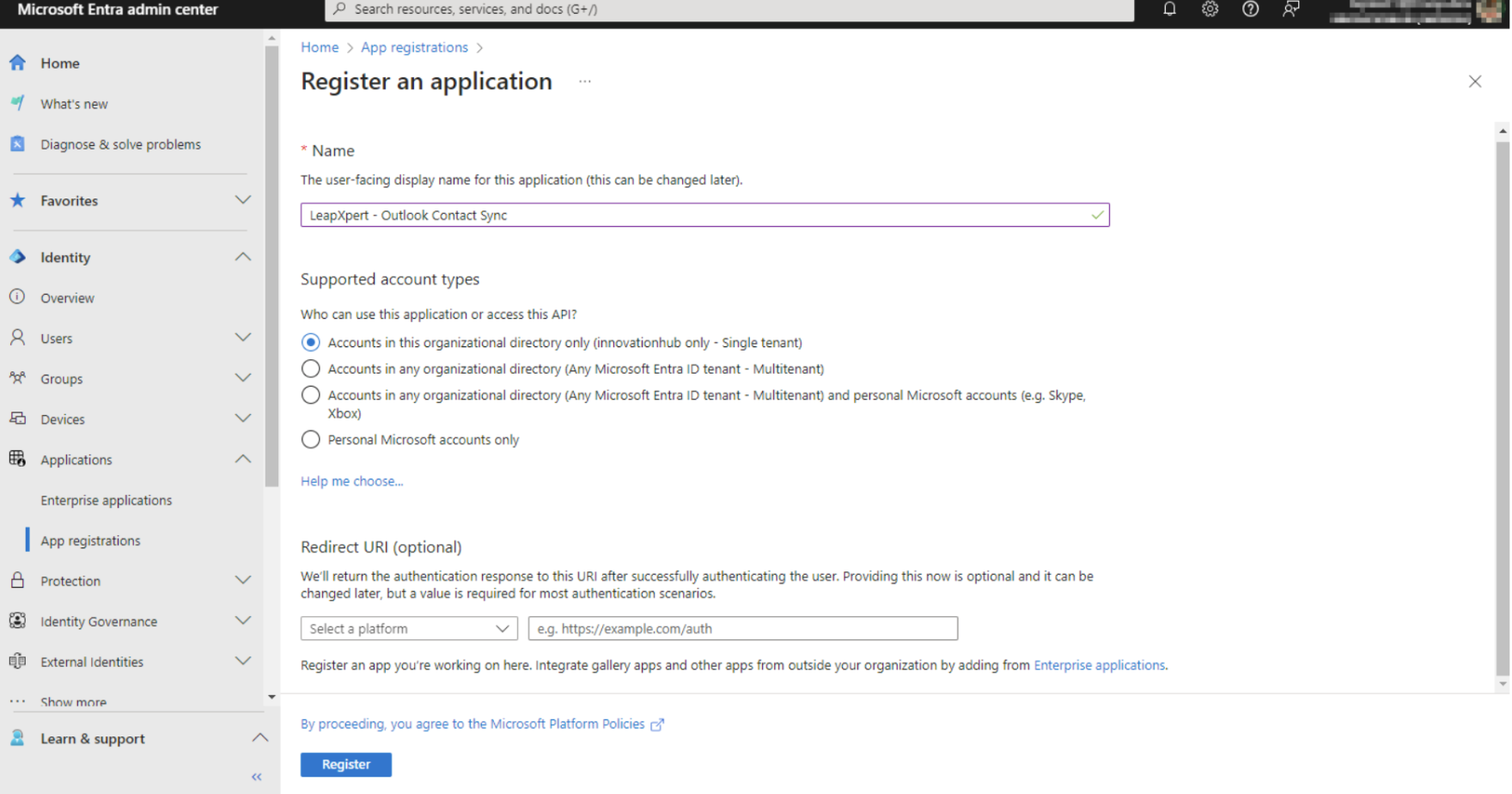Click the Diagnose & solve problems icon
The image size is (1512, 794).
[17, 144]
